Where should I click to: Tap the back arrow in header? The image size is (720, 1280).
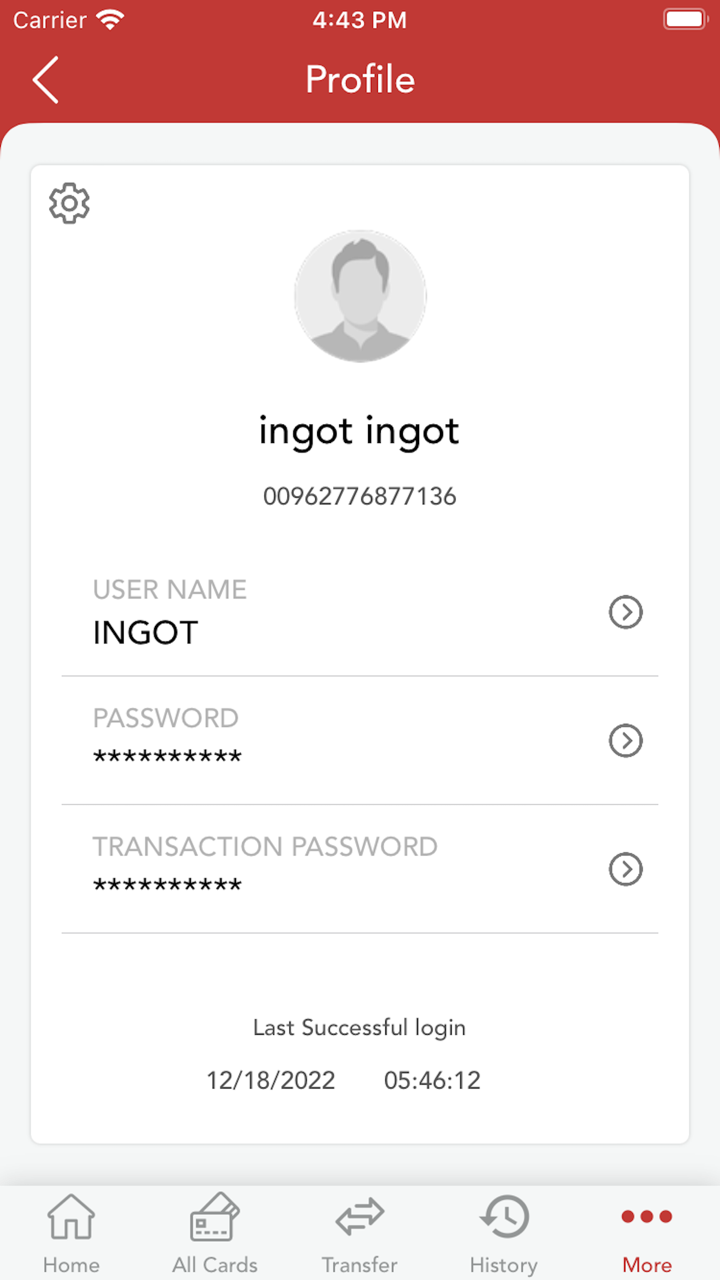click(x=46, y=80)
